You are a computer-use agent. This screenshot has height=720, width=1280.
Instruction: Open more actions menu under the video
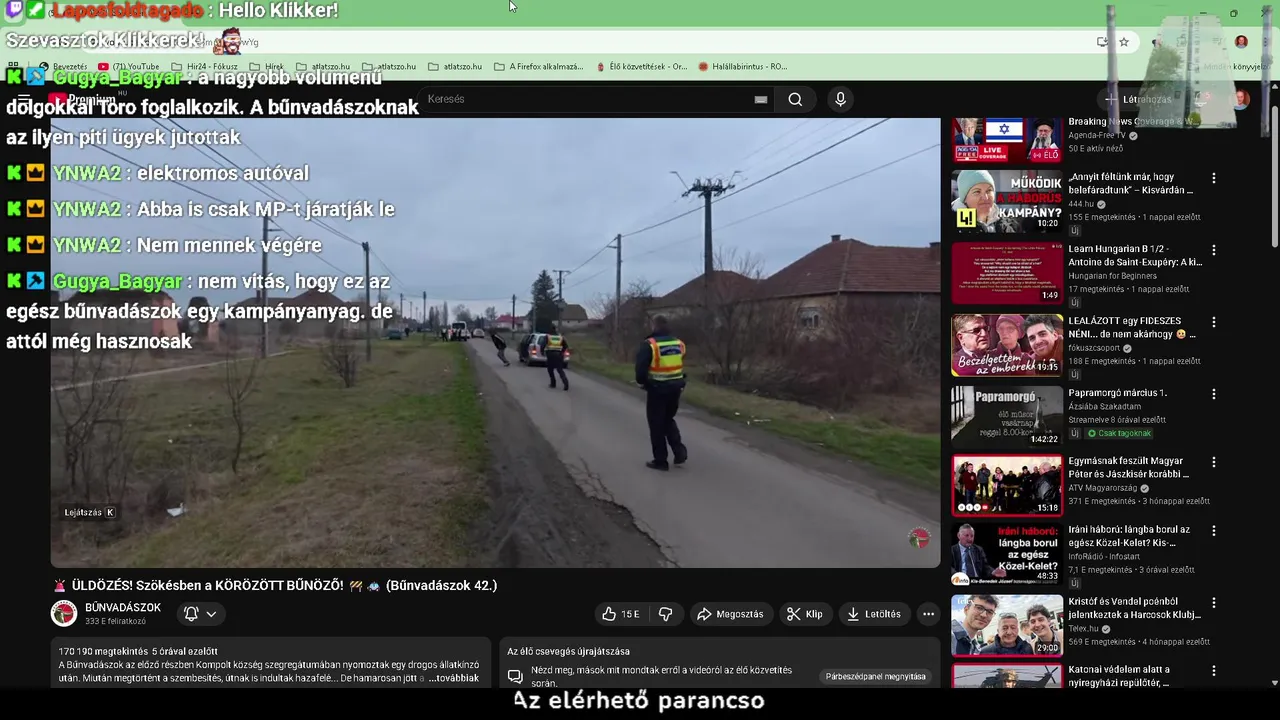pyautogui.click(x=928, y=614)
